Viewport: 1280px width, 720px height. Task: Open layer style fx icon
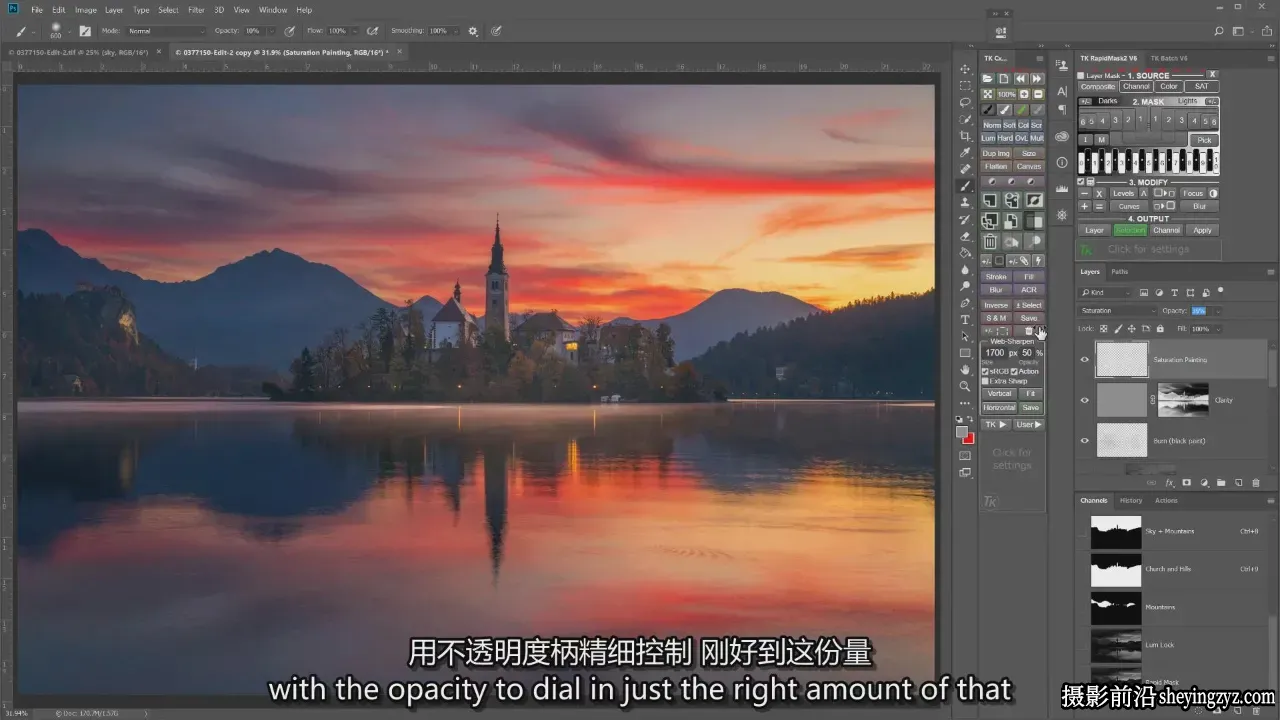[x=1170, y=483]
